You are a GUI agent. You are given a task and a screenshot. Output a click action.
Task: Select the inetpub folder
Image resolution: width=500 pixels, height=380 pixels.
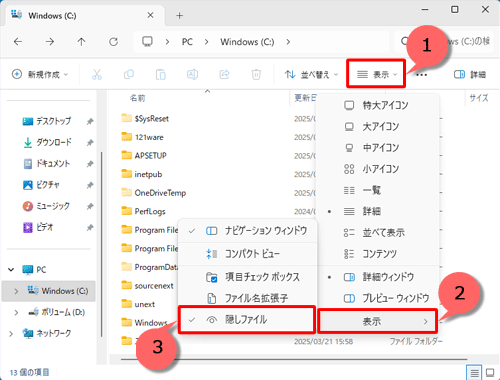142,174
